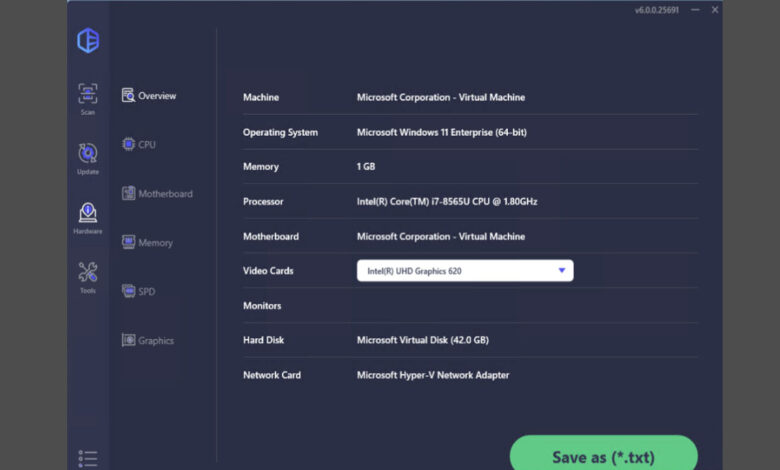Click the Memory row label in details
The width and height of the screenshot is (780, 470).
point(261,167)
